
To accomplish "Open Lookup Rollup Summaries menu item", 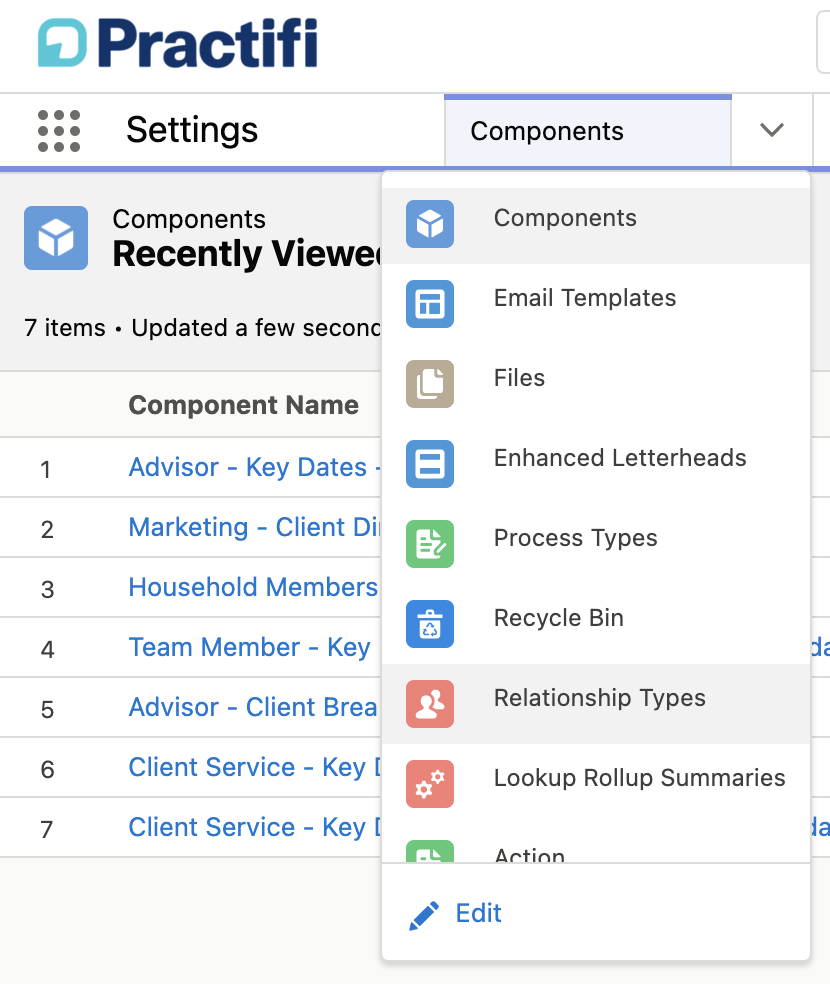I will [x=596, y=784].
